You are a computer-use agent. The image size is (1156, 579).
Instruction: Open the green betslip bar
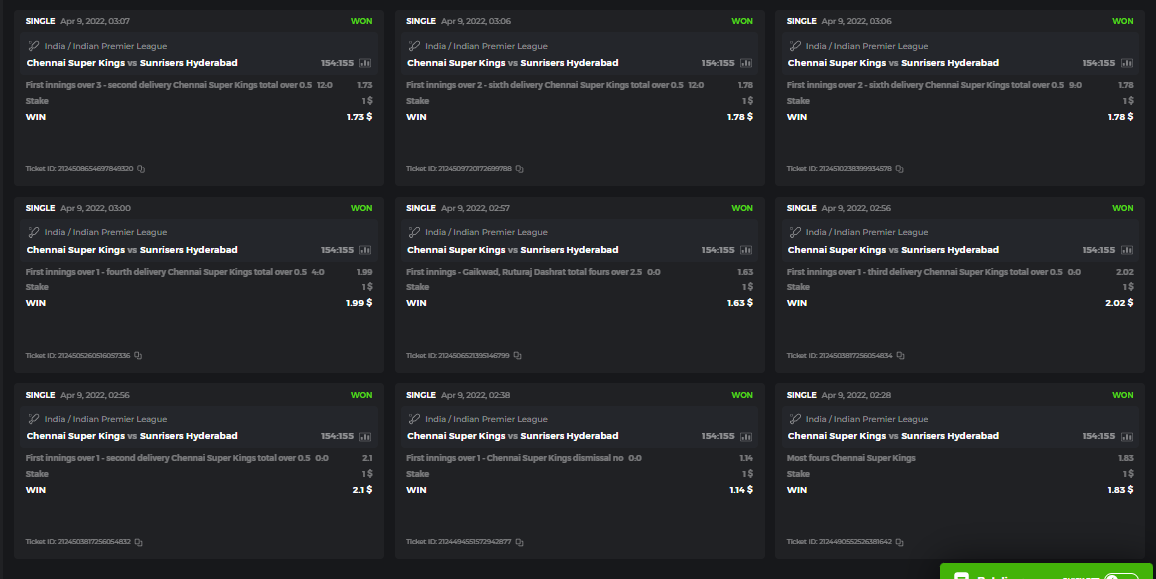(1000, 574)
